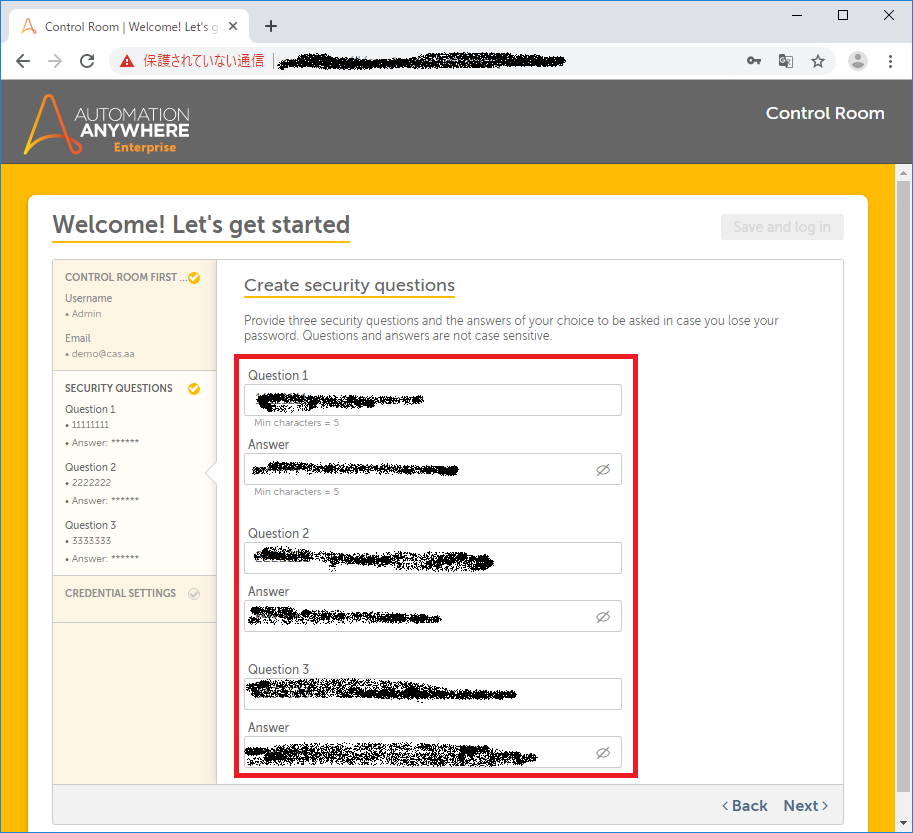Open the Chrome three-dot menu
The height and width of the screenshot is (833, 913).
pos(890,61)
